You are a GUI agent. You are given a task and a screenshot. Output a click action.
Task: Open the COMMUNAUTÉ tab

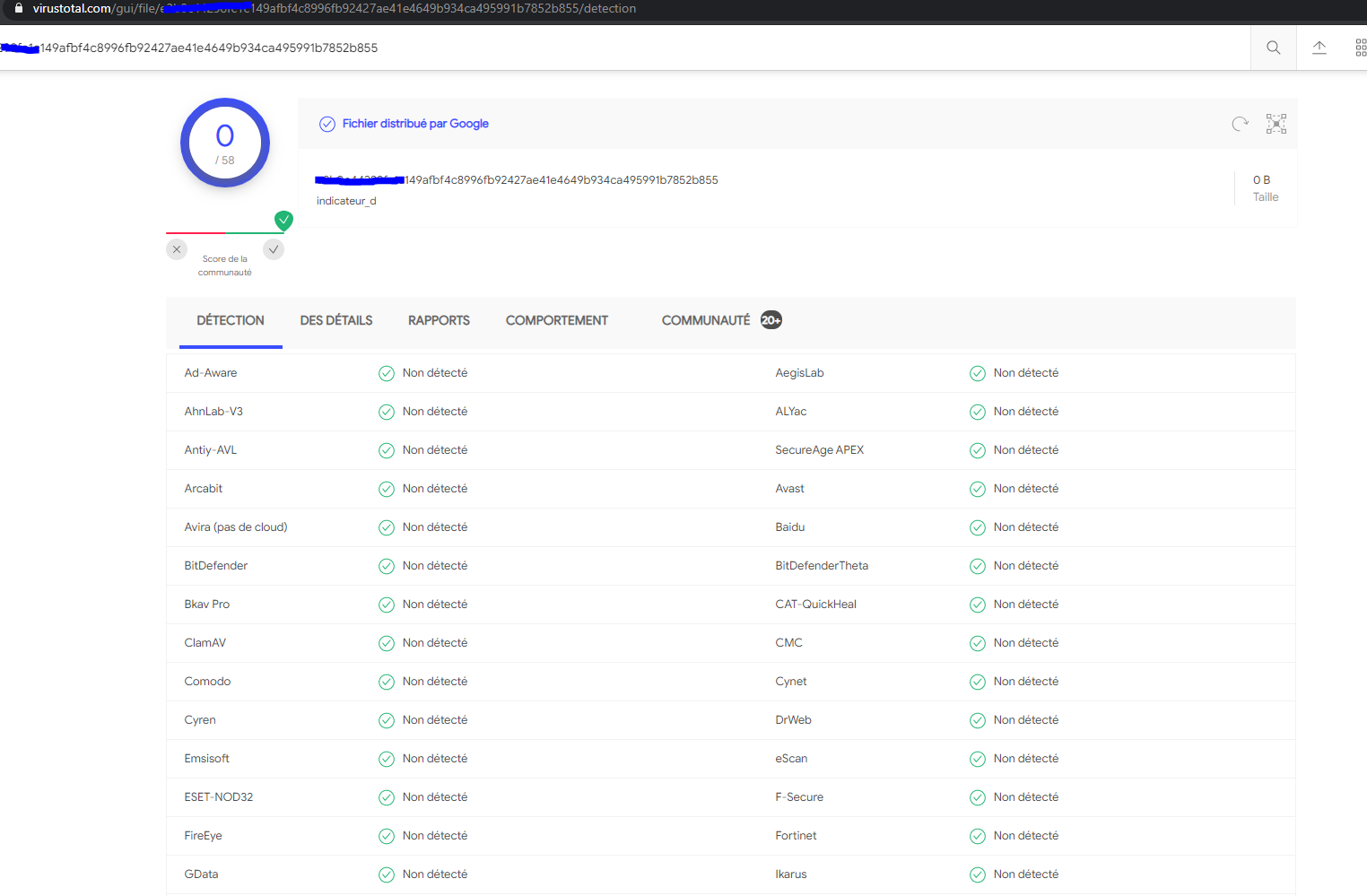click(706, 320)
